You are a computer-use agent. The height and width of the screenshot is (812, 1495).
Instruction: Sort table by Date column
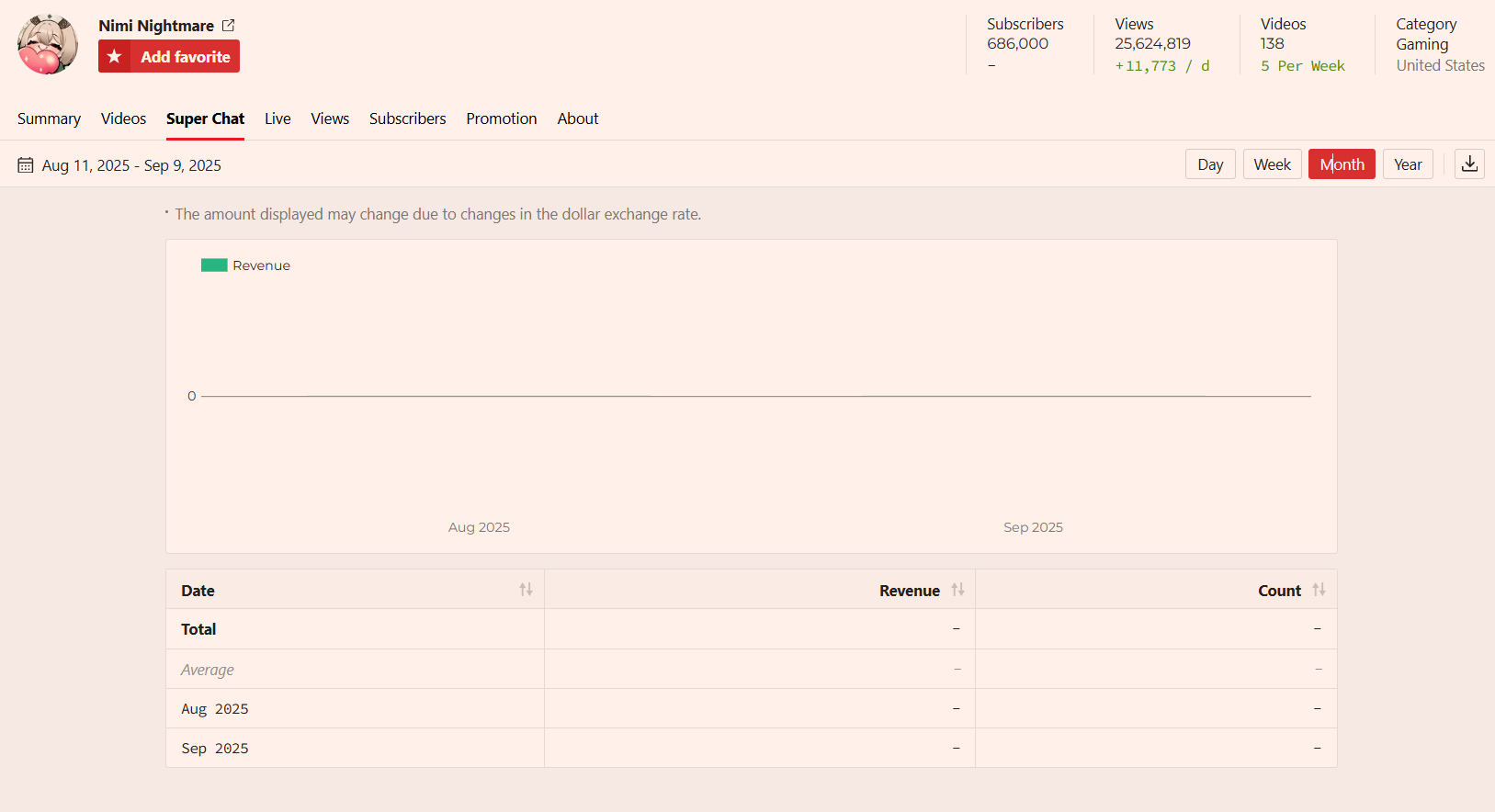click(x=526, y=590)
